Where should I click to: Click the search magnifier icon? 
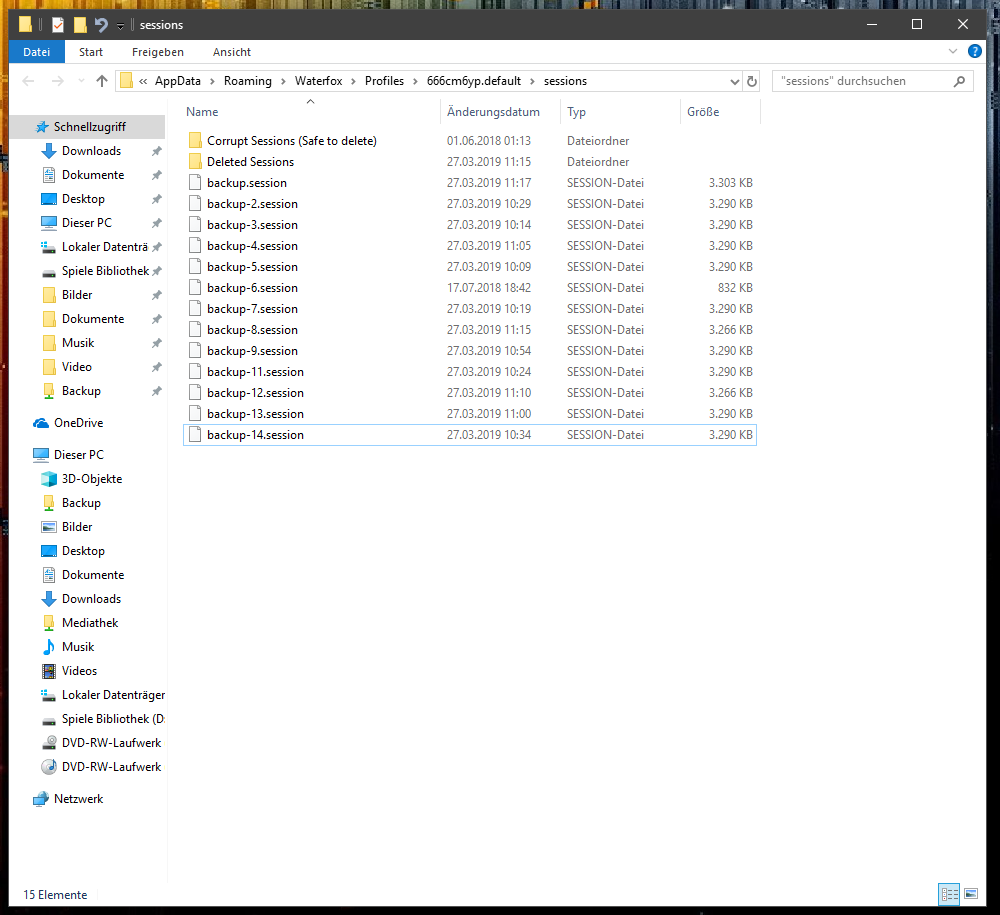959,81
